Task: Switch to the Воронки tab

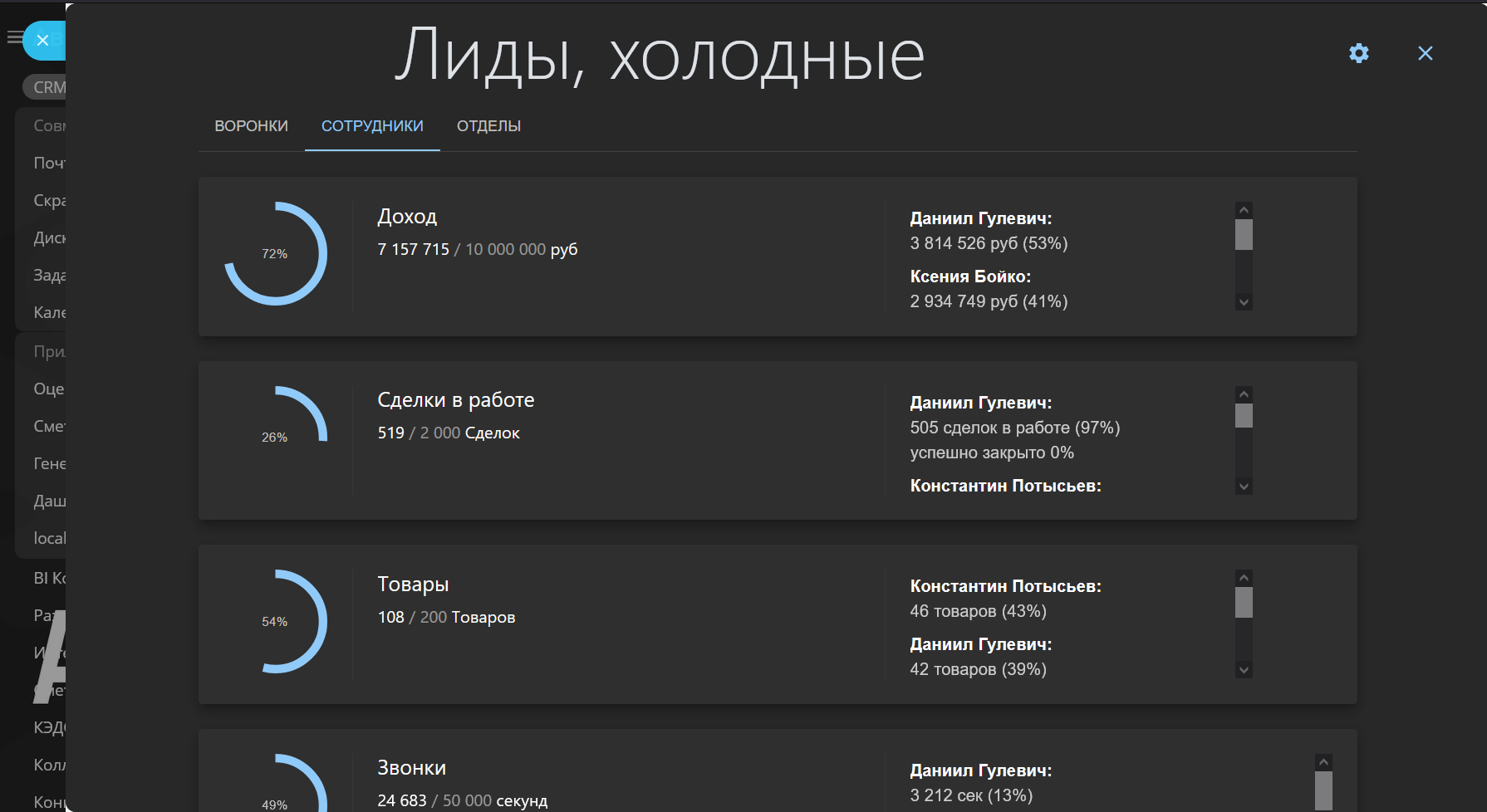Action: point(251,126)
